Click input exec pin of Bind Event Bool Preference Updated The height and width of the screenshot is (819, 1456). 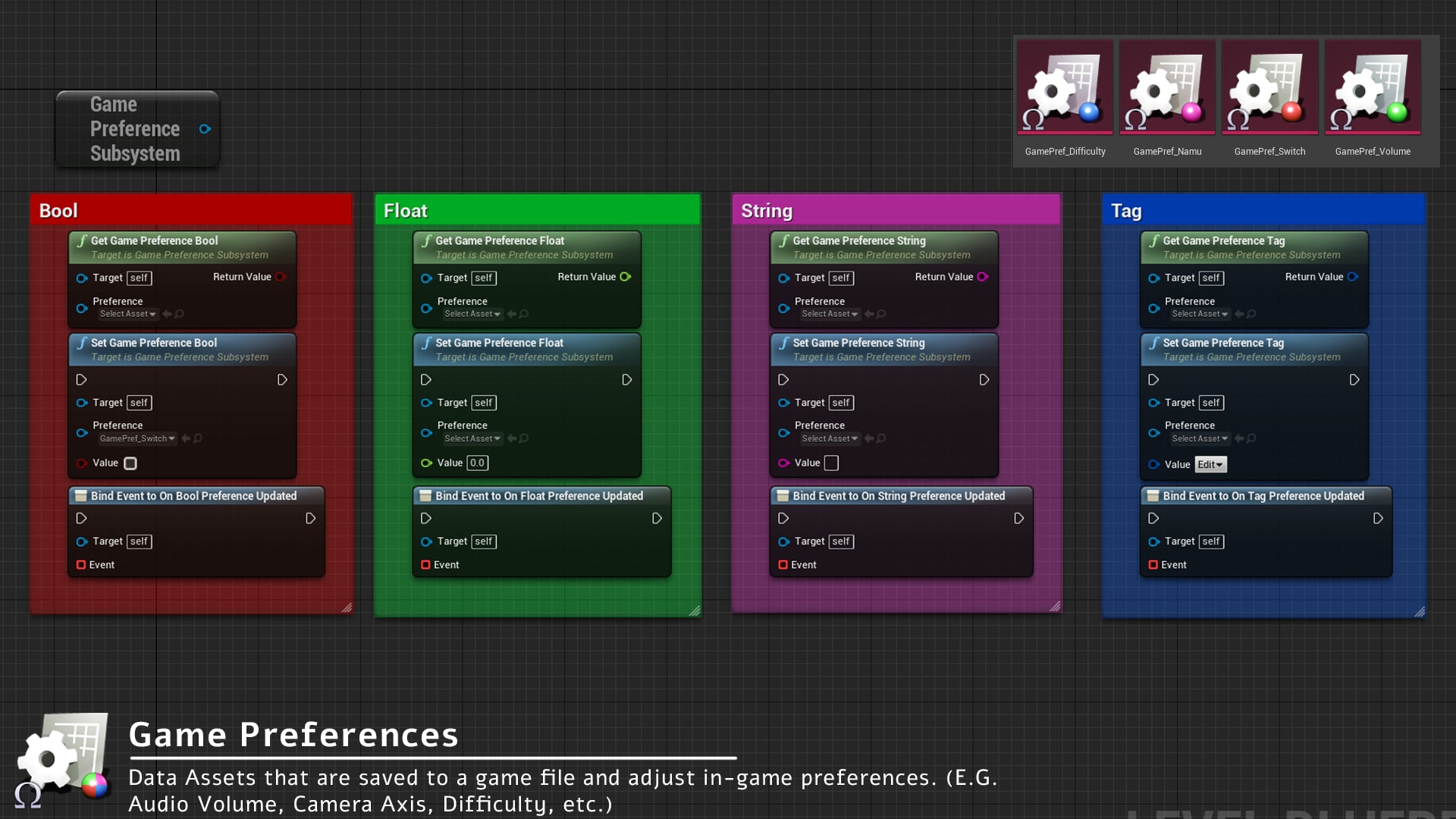pyautogui.click(x=81, y=519)
